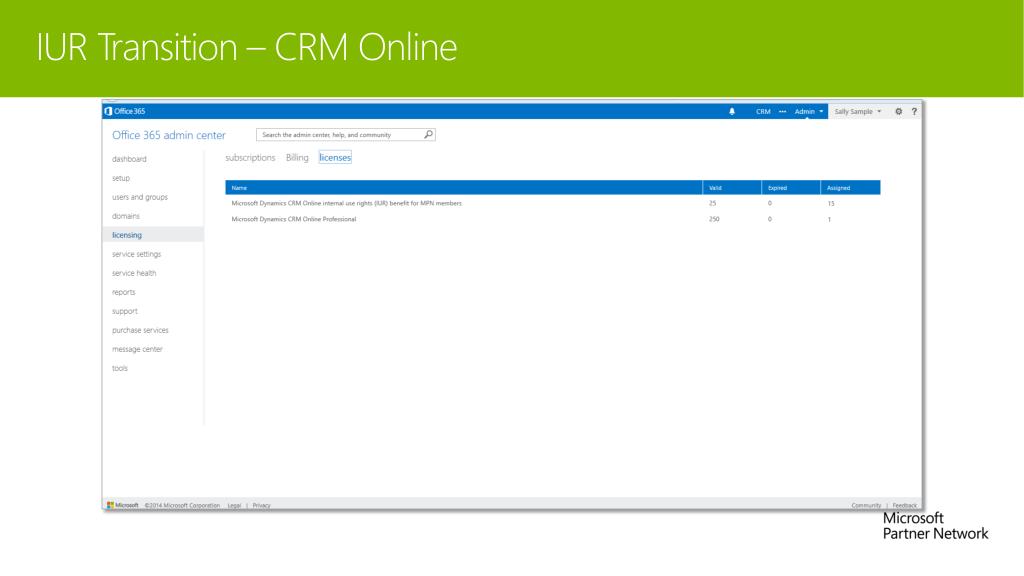Switch to the Billing tab
This screenshot has height=576, width=1024.
click(297, 157)
